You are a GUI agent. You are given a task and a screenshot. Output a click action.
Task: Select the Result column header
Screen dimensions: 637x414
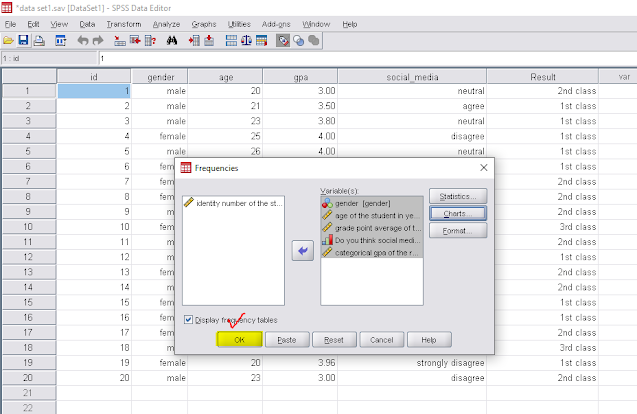coord(542,77)
